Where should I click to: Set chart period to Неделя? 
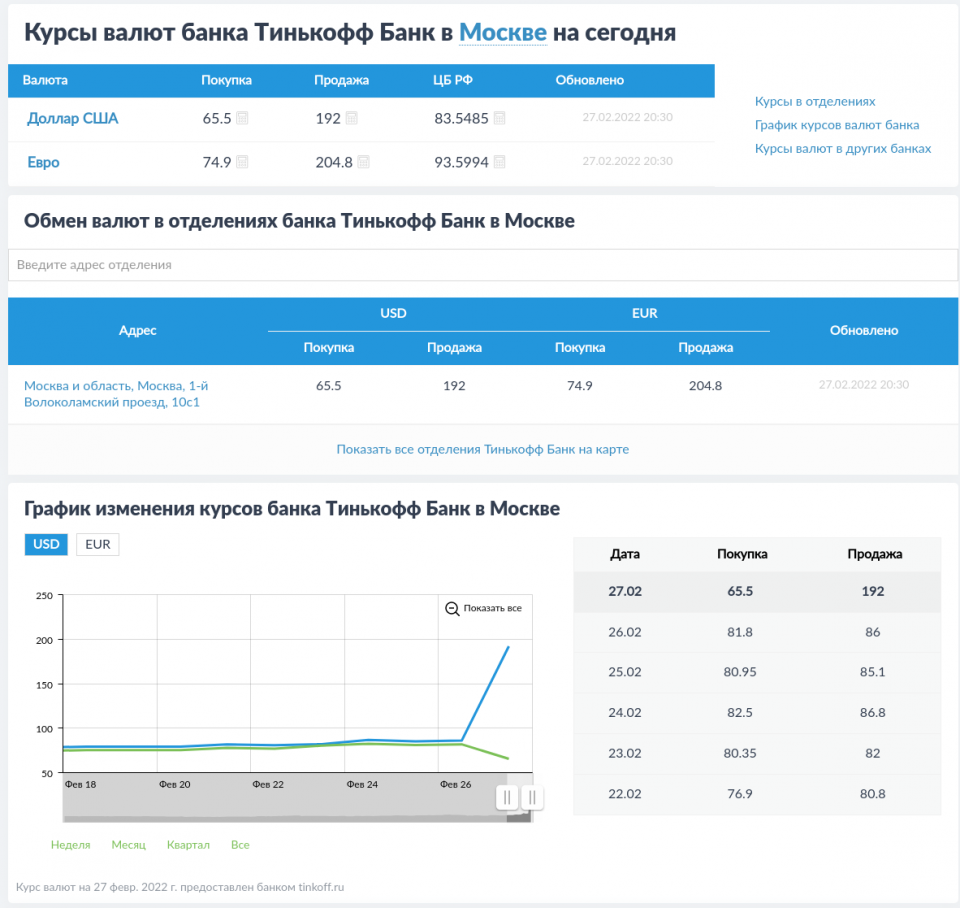[x=70, y=845]
